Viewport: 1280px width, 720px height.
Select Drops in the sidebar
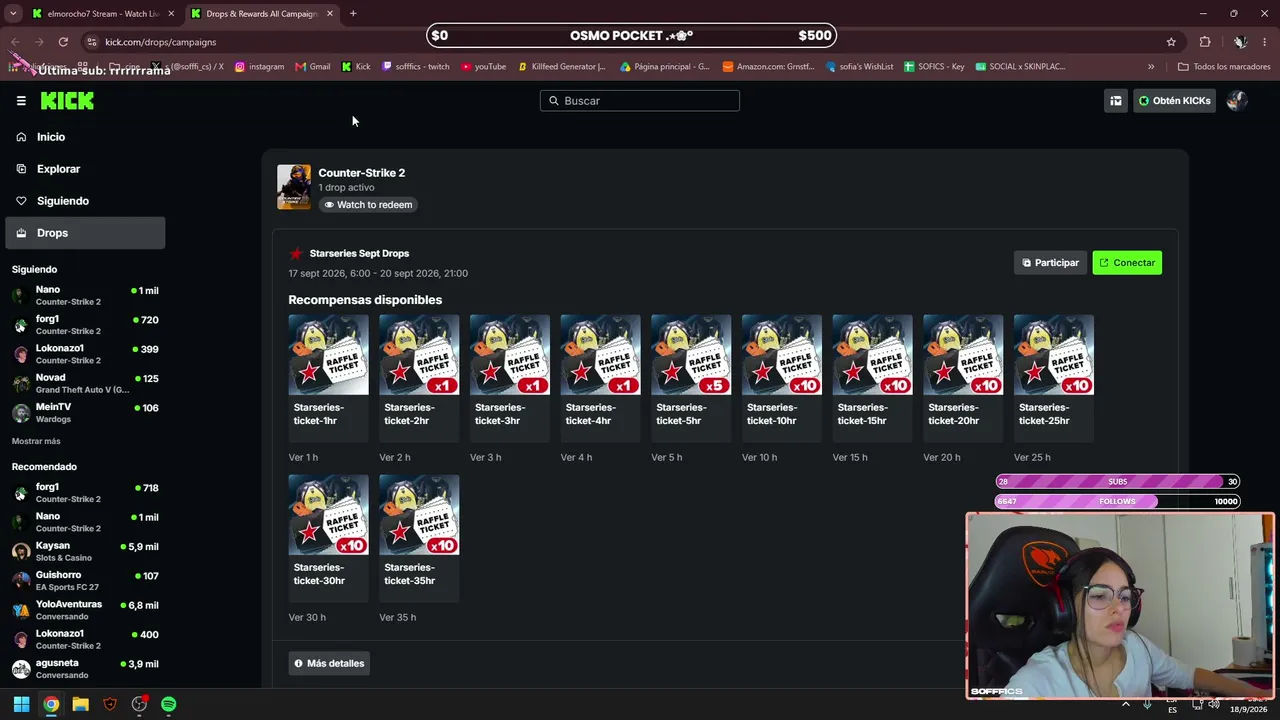pos(85,233)
